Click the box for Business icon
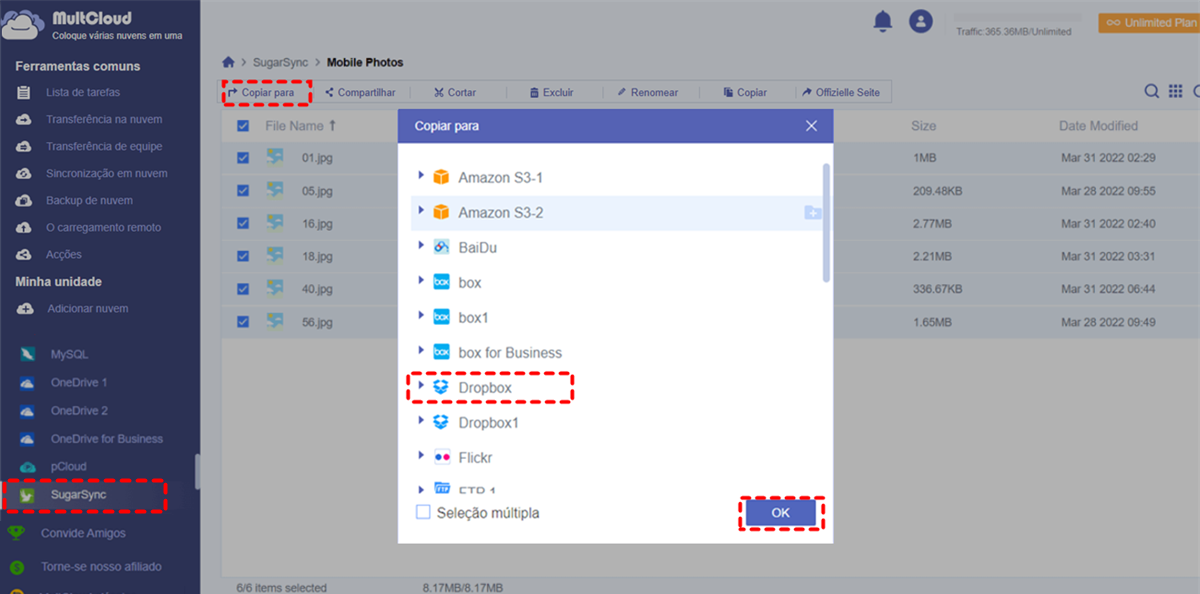This screenshot has height=594, width=1200. pos(441,352)
